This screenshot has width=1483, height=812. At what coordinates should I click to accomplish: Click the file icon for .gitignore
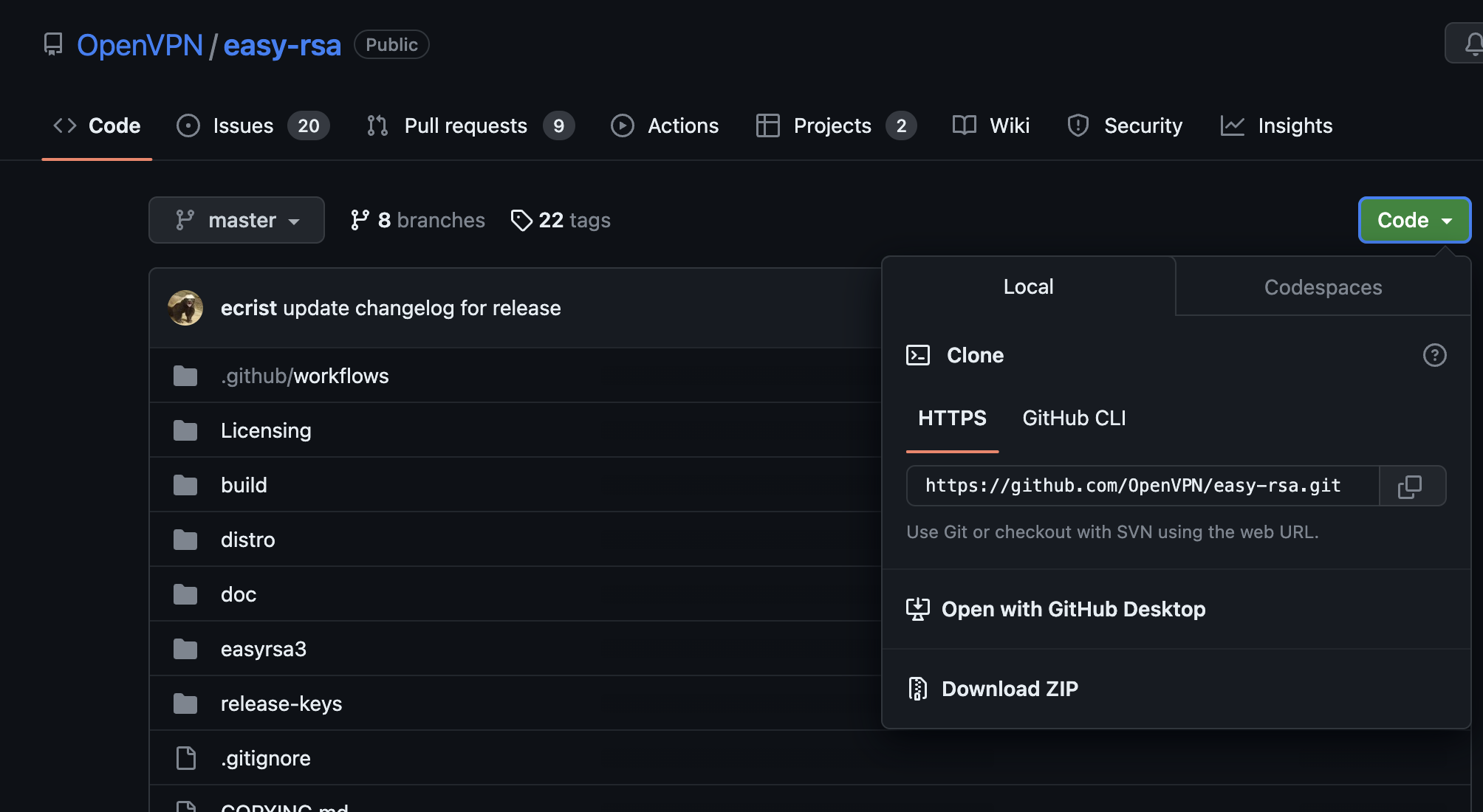(x=186, y=758)
